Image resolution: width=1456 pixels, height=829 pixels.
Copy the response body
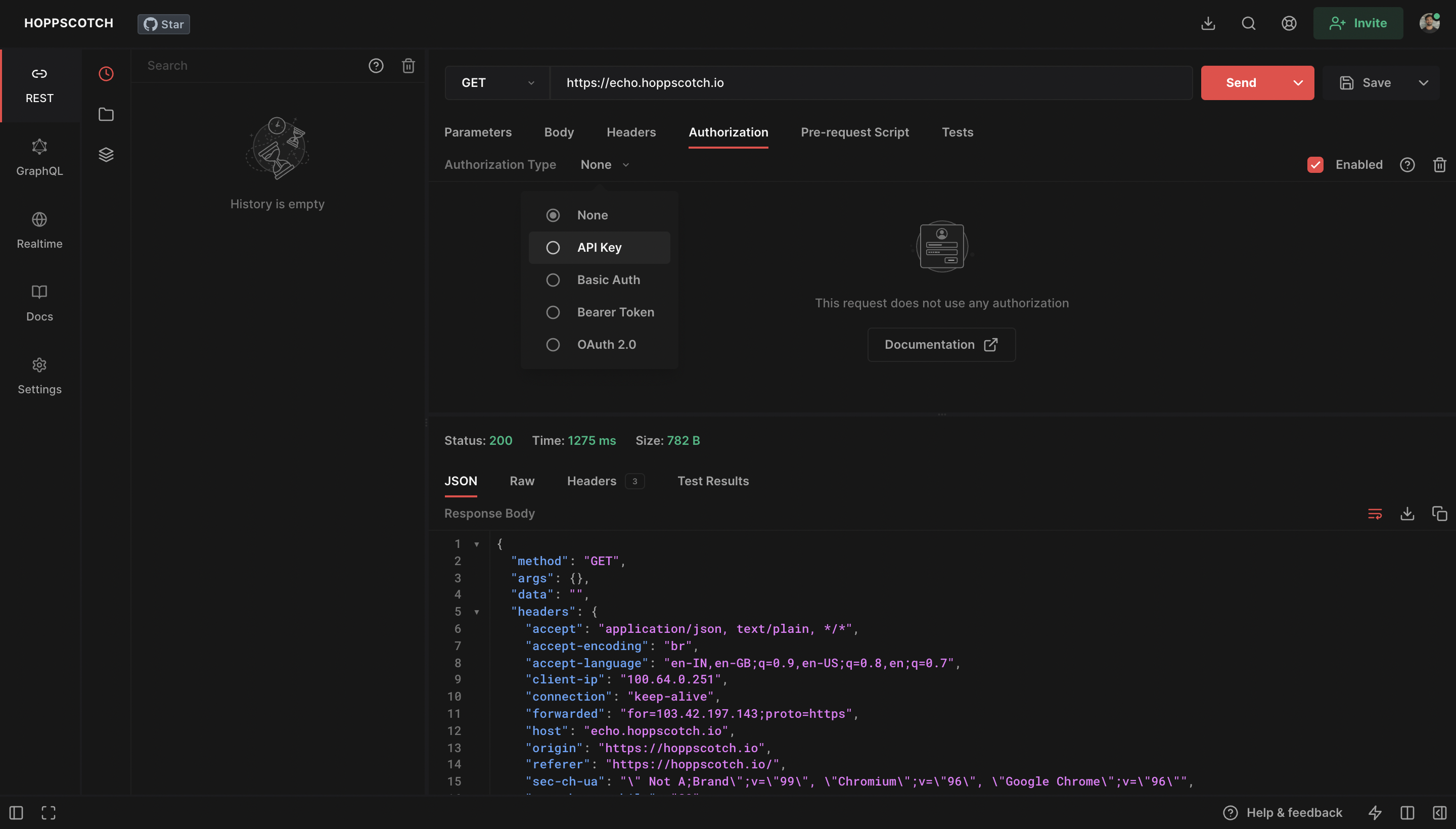1439,513
